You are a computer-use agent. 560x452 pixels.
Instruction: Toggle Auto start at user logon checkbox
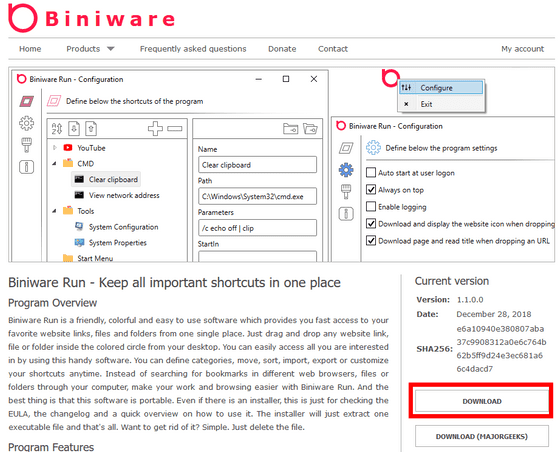pos(371,172)
